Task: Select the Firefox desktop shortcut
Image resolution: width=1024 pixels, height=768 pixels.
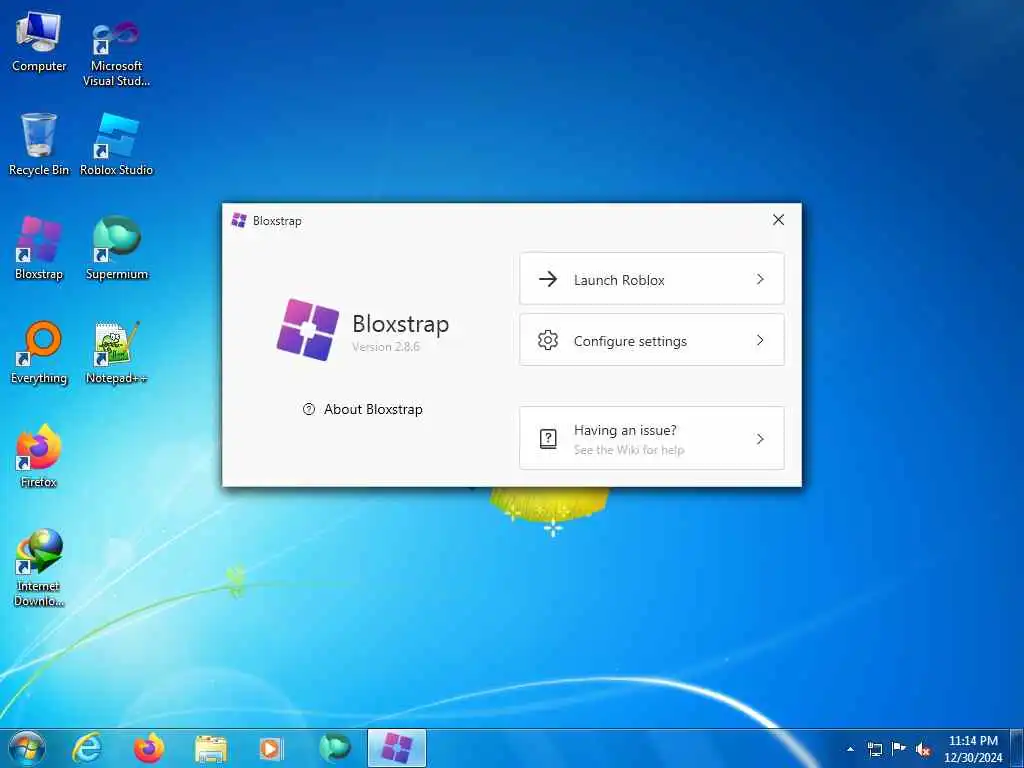Action: click(x=39, y=456)
